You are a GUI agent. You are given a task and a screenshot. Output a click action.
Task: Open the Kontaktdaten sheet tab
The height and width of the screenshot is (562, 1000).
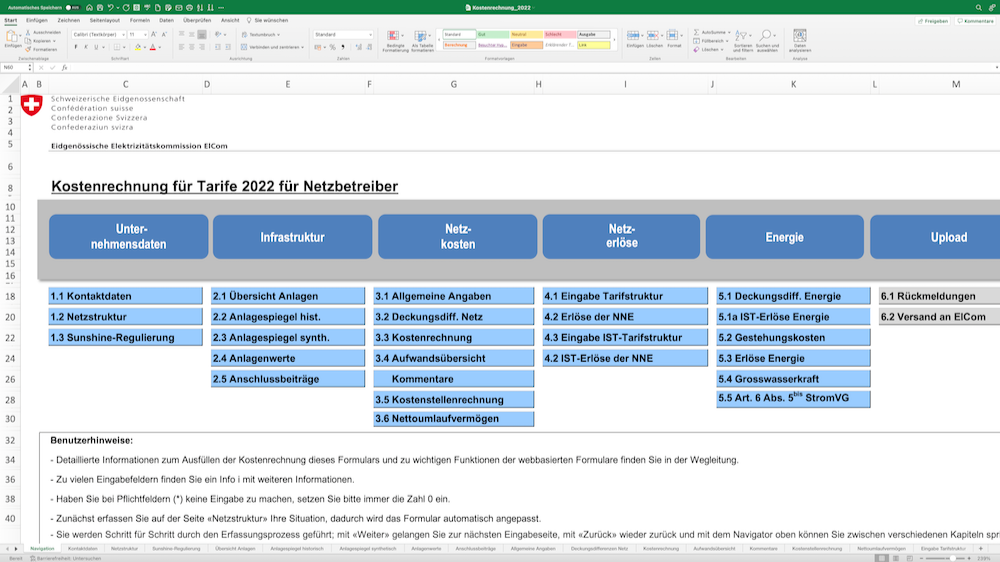point(82,549)
